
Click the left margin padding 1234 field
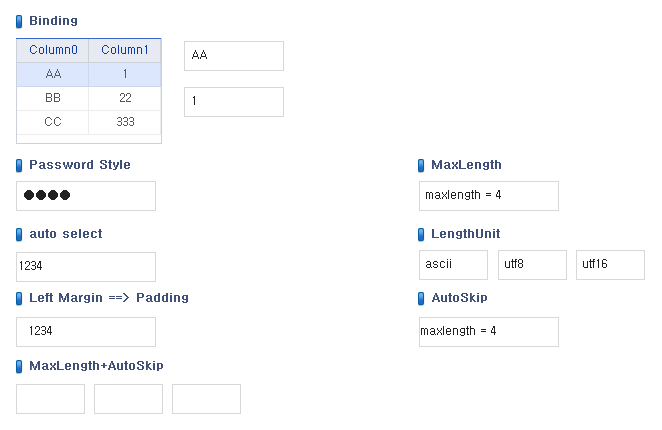tap(86, 332)
